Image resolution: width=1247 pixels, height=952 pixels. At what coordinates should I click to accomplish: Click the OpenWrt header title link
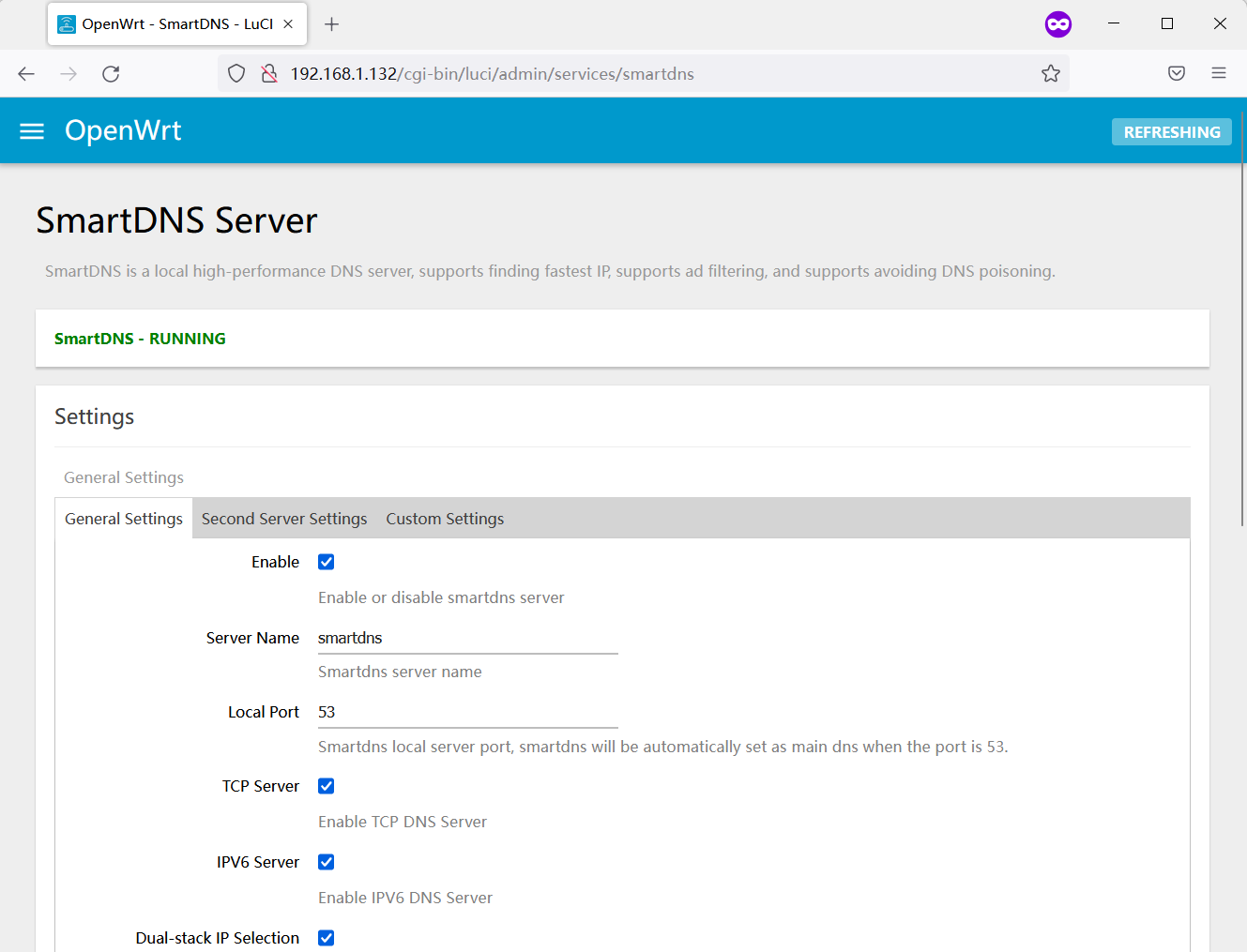pyautogui.click(x=123, y=130)
